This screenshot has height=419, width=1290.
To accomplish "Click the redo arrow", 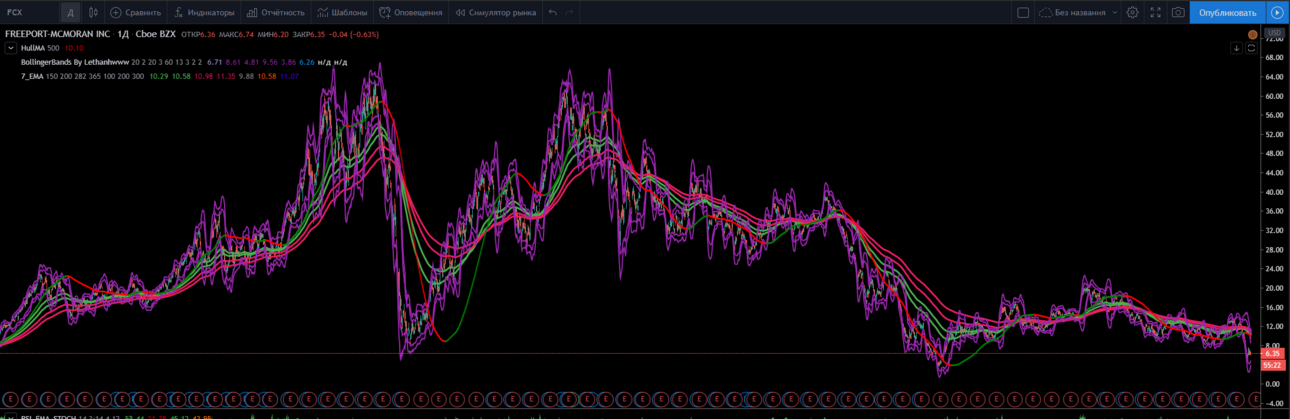I will tap(570, 13).
